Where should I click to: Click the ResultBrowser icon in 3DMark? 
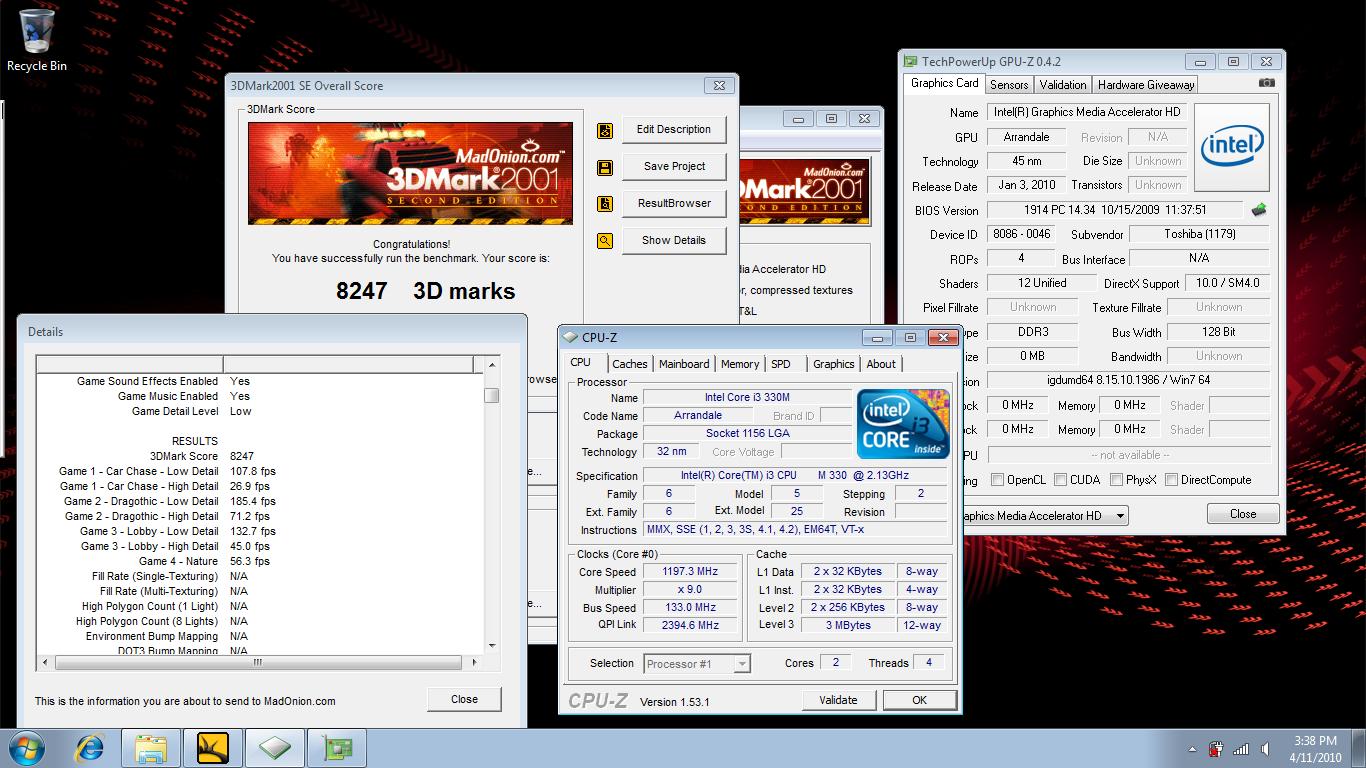point(605,204)
